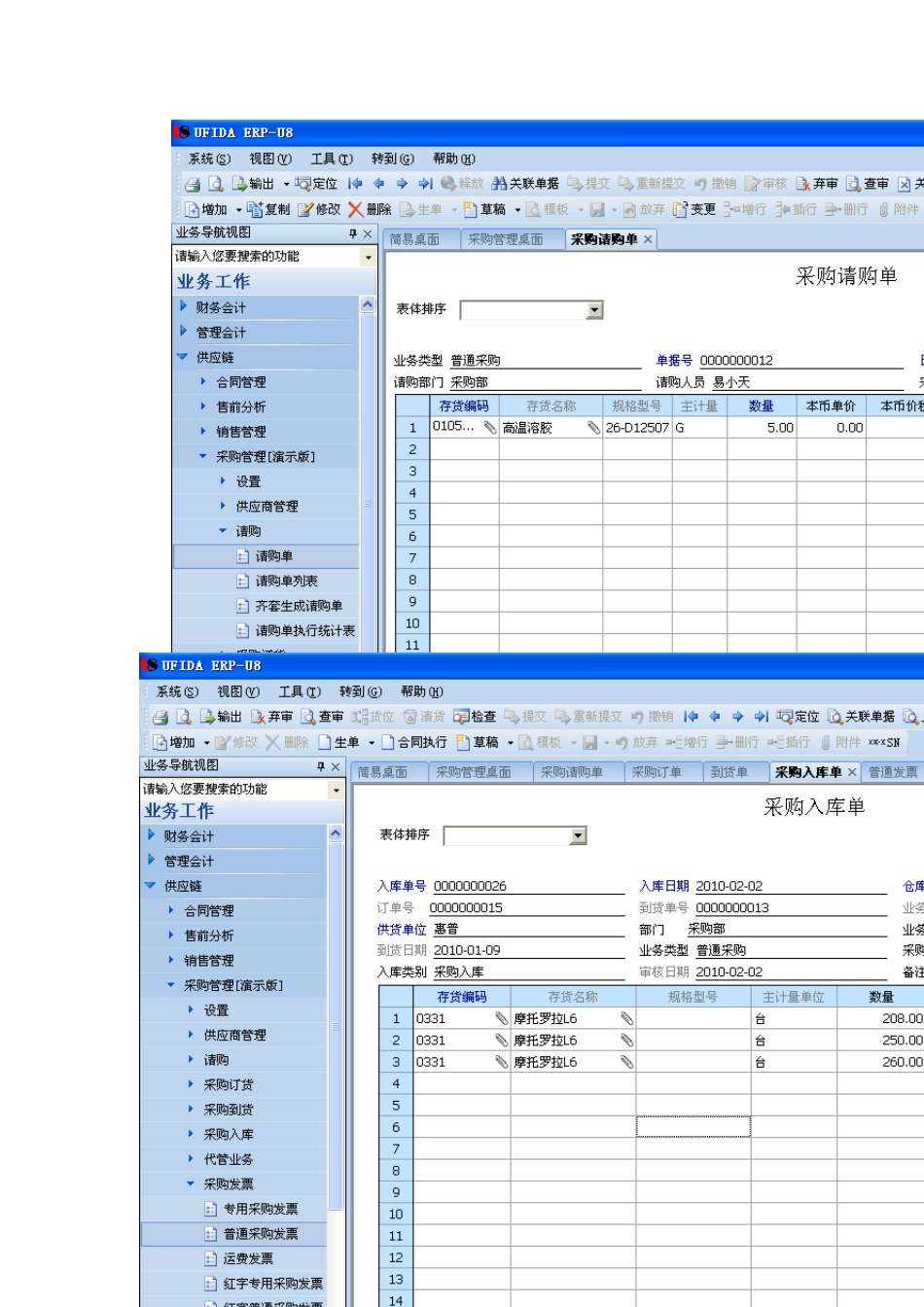Switch to 采购管理桌面 tab in upper window
The image size is (924, 1307).
click(x=506, y=239)
